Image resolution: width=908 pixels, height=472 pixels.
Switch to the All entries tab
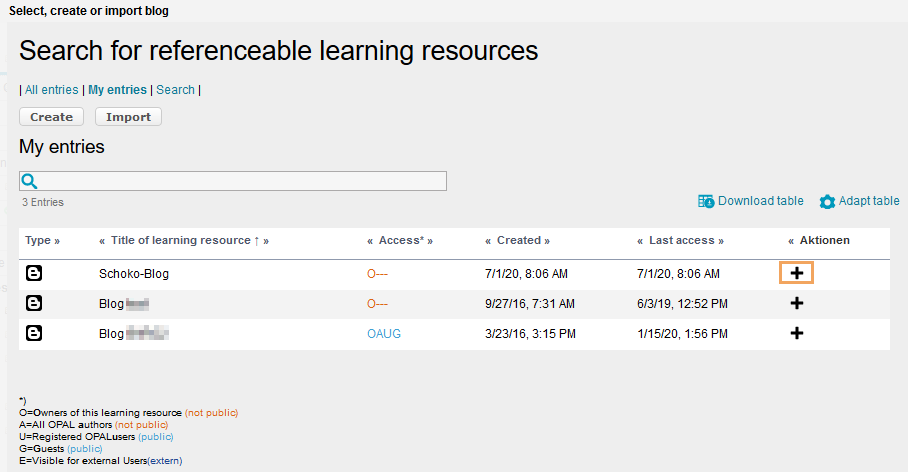[x=52, y=90]
